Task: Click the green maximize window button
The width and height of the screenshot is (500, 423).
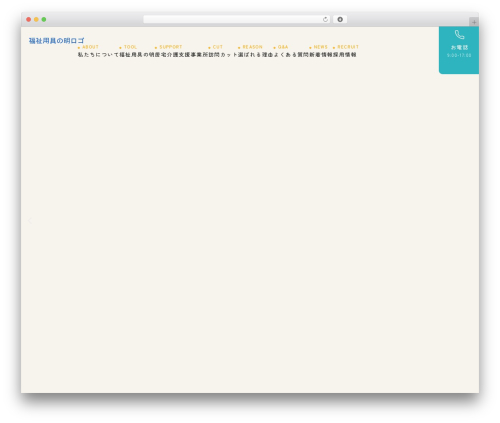Action: click(x=44, y=19)
